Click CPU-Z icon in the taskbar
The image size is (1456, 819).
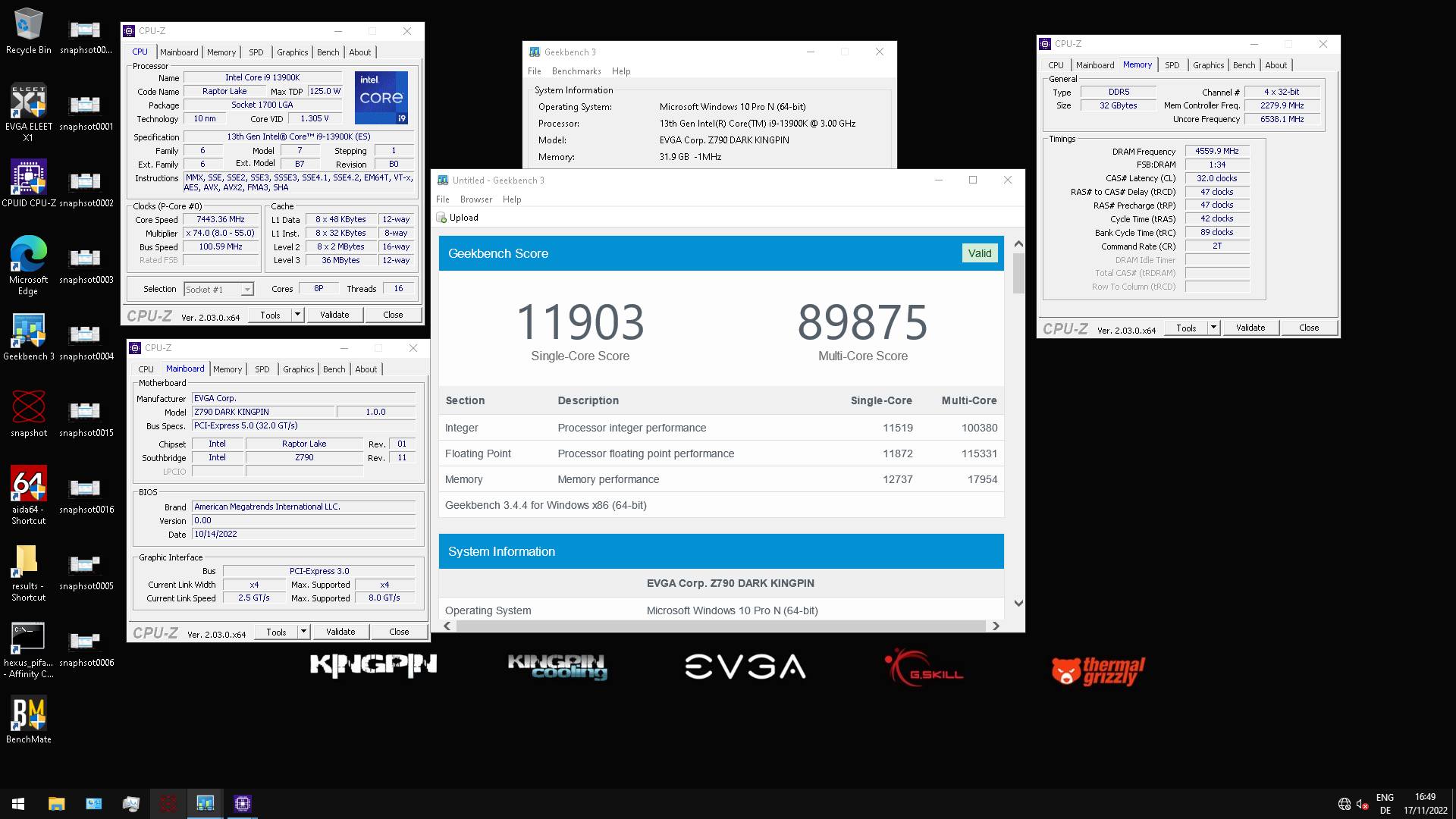[243, 803]
